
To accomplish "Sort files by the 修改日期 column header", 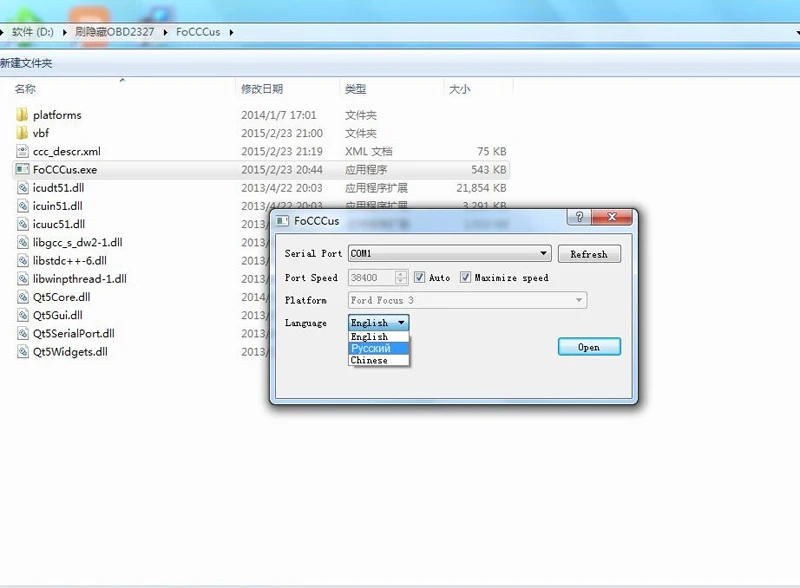I will coord(262,89).
